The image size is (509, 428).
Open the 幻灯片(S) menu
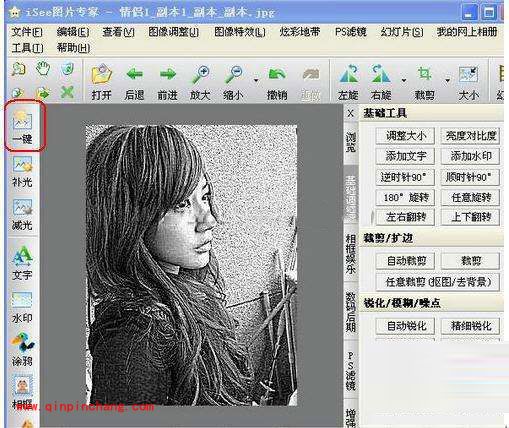402,32
